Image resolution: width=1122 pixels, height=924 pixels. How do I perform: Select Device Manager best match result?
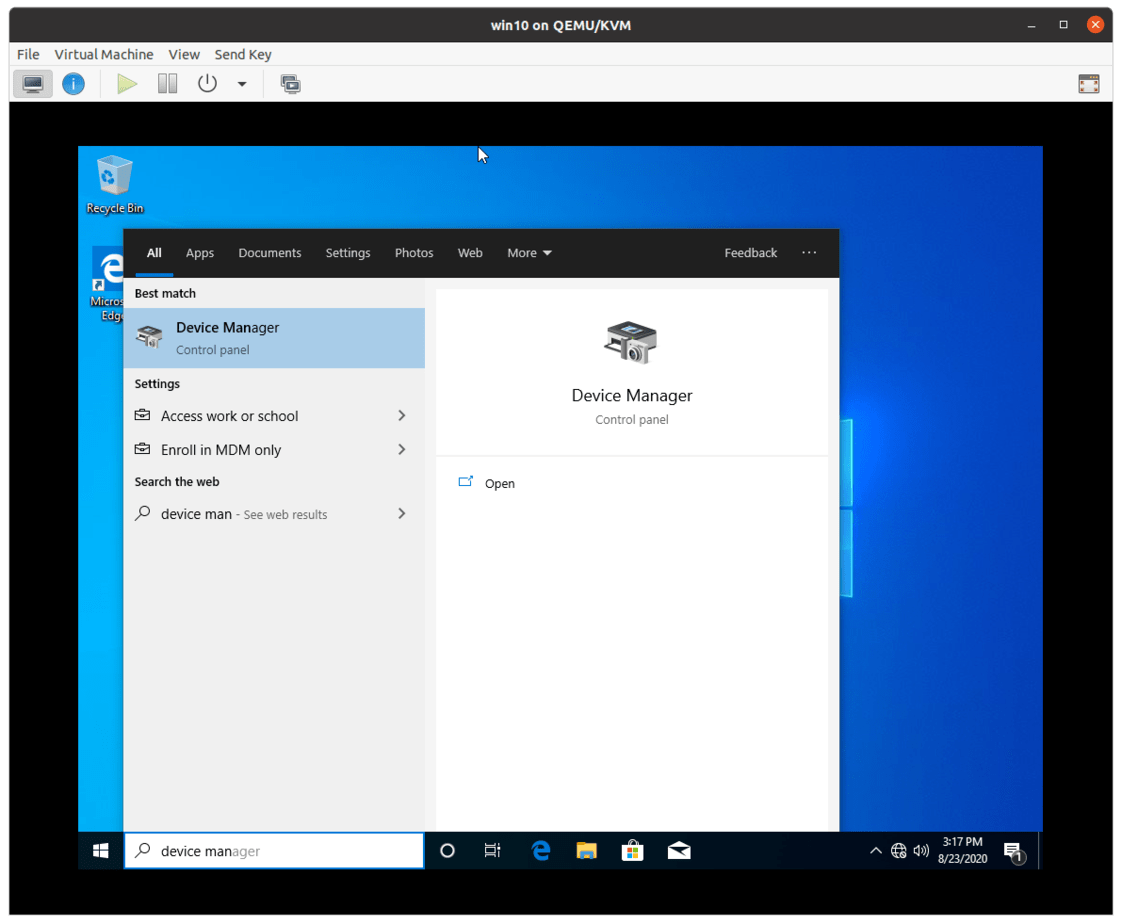274,338
